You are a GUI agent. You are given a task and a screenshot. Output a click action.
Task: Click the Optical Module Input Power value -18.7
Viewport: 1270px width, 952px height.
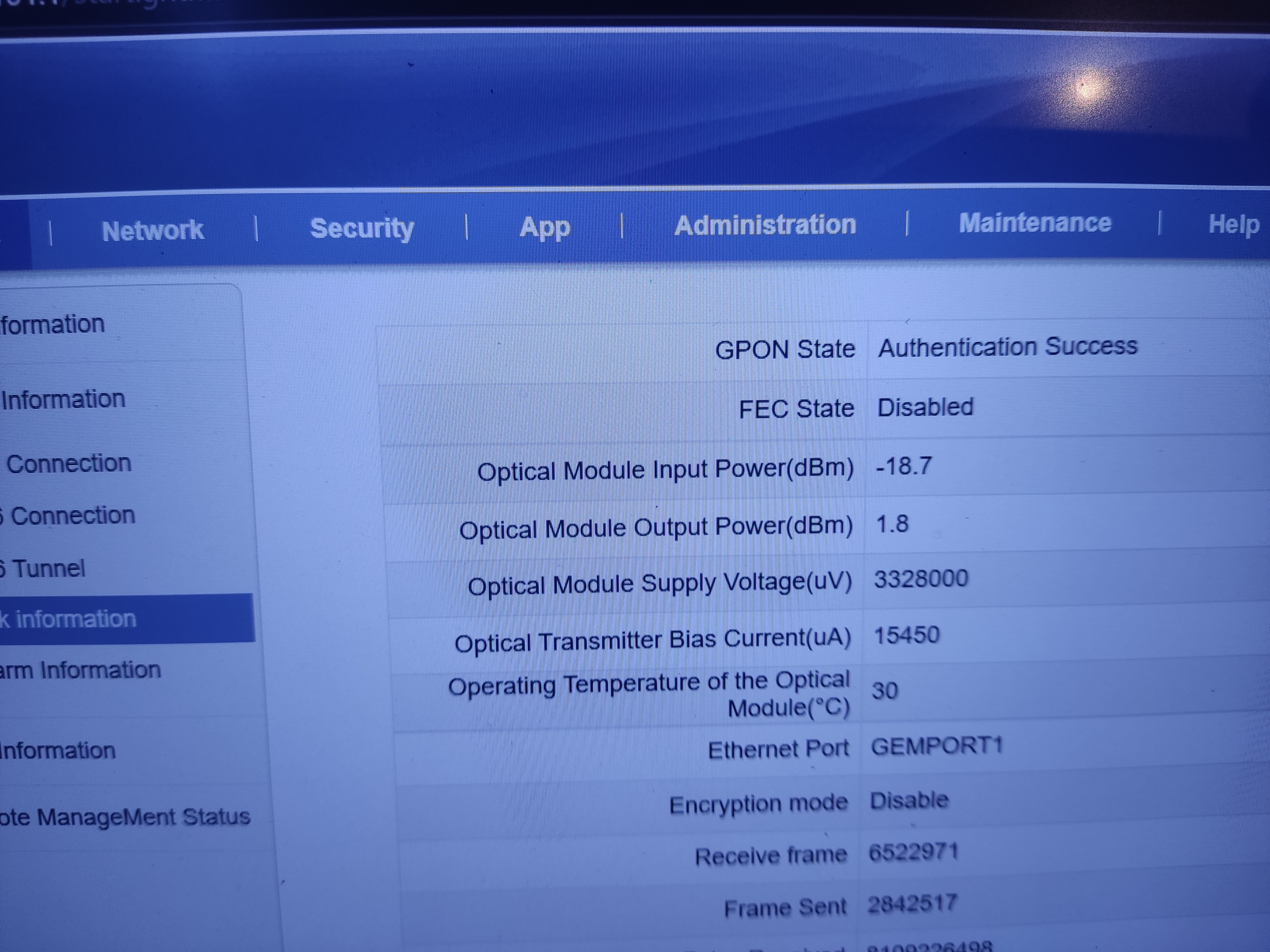tap(904, 466)
